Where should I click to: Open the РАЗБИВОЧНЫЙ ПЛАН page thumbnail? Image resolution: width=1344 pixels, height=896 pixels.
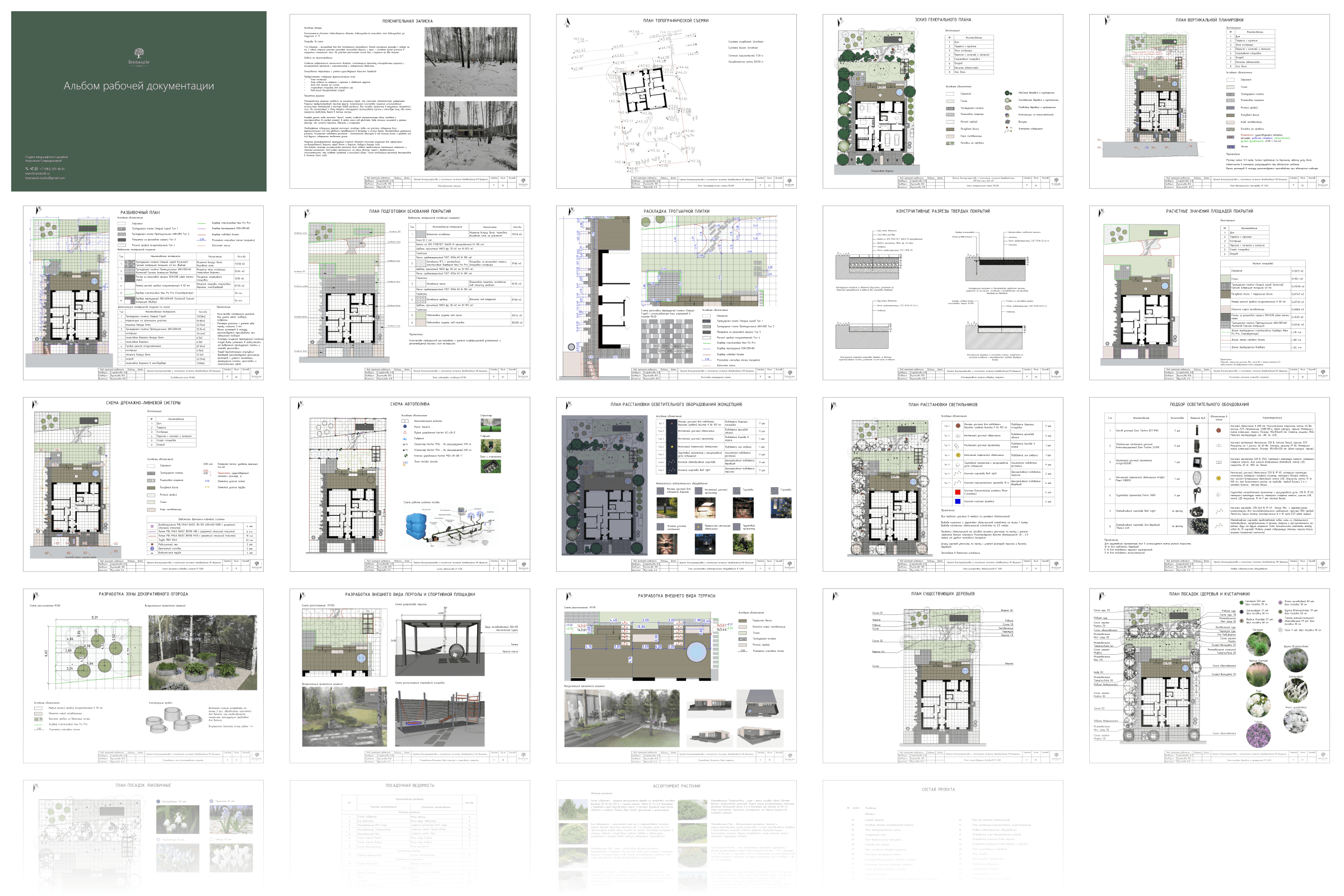coord(143,292)
